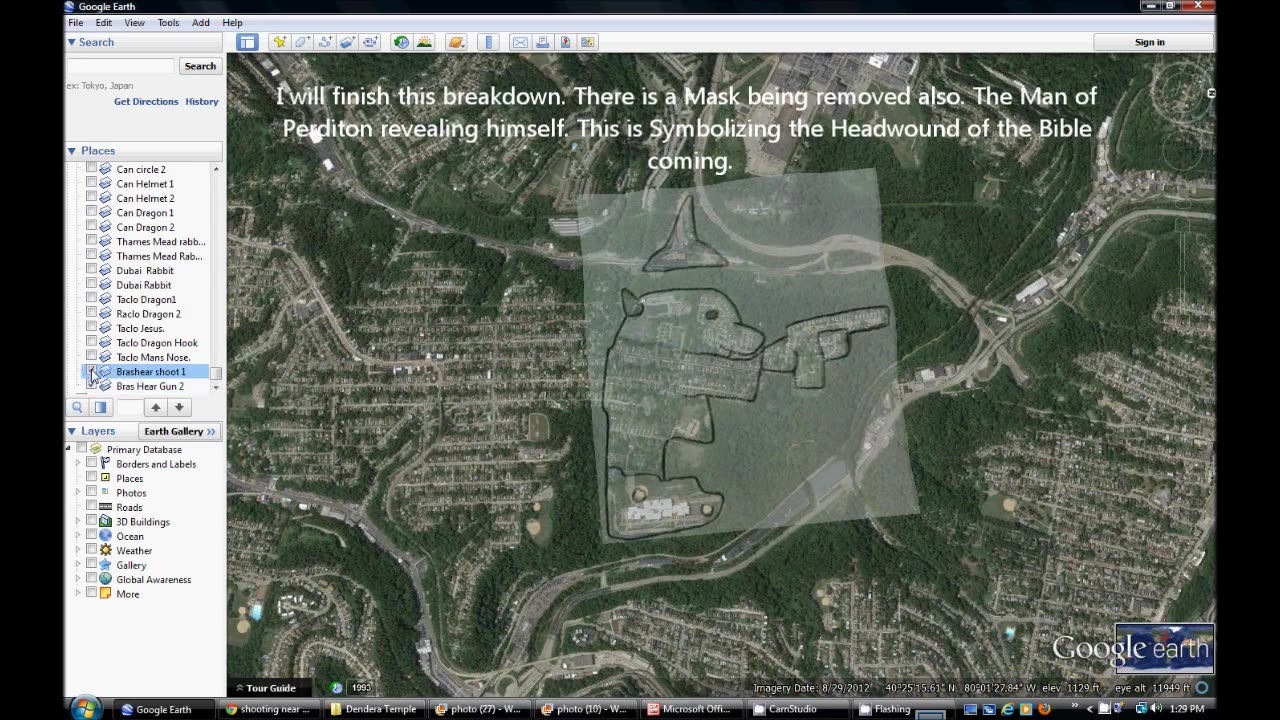Expand the Borders and Labels tree node

[x=78, y=464]
